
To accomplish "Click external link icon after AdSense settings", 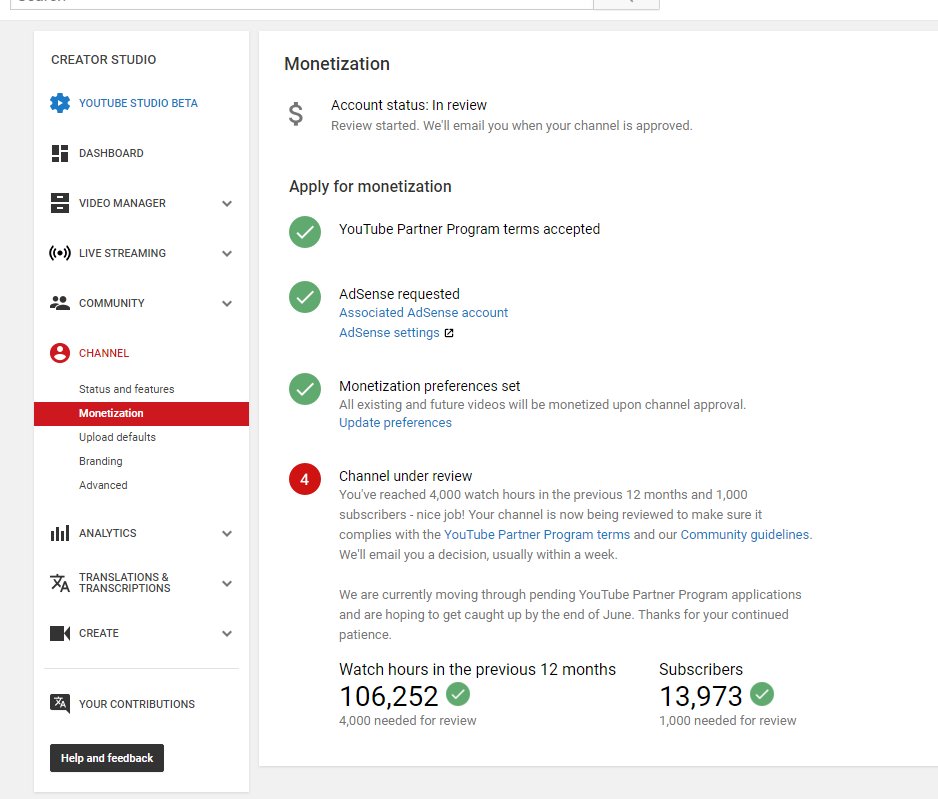I will click(x=449, y=333).
